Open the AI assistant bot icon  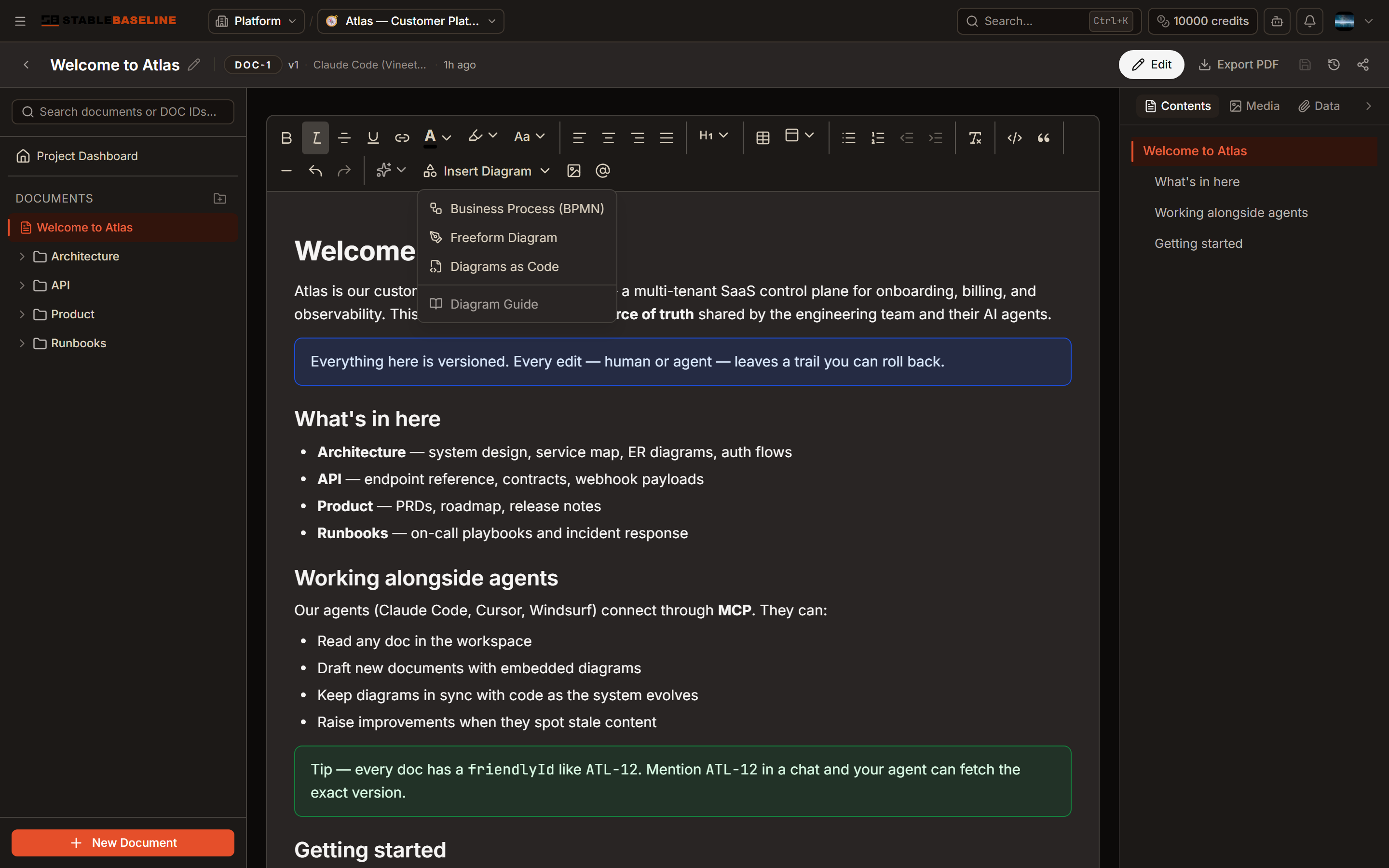(1277, 21)
